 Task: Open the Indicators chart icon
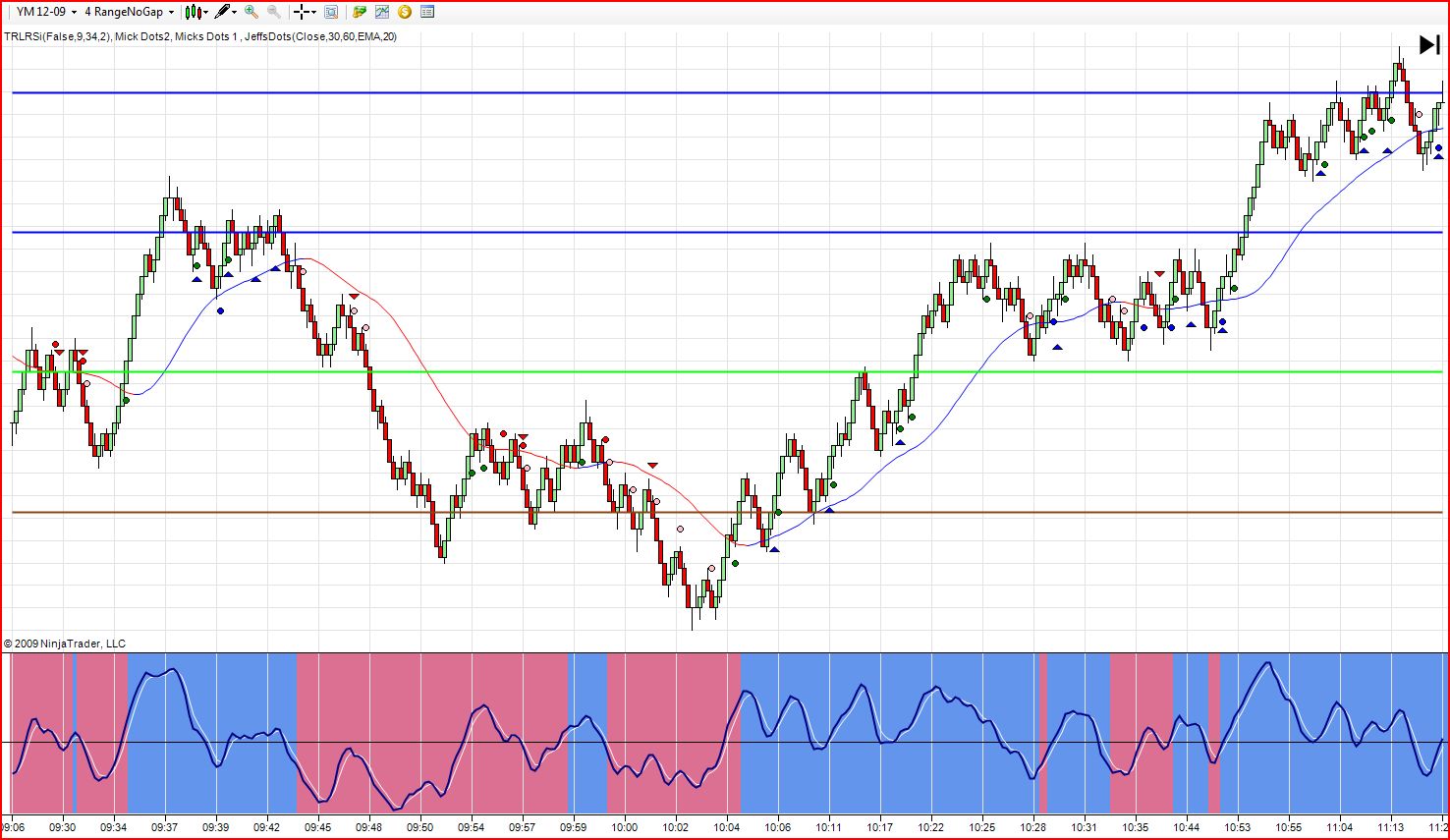(381, 12)
